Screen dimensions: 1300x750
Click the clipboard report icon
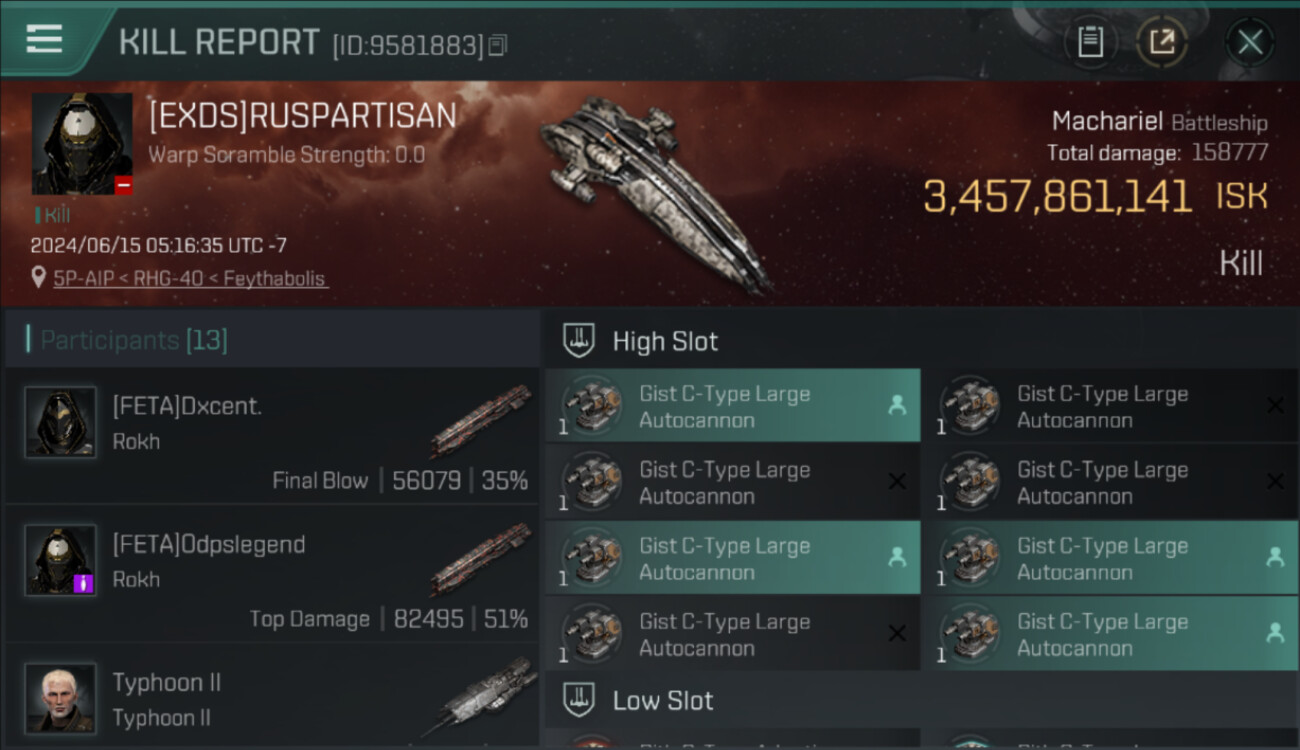pos(1090,42)
